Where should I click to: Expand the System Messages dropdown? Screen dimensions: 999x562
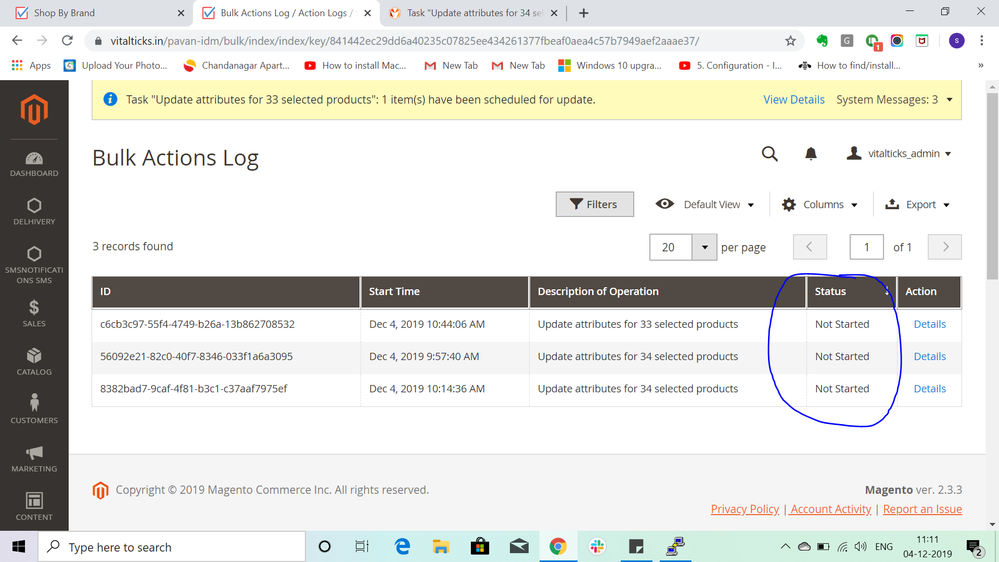[x=894, y=100]
